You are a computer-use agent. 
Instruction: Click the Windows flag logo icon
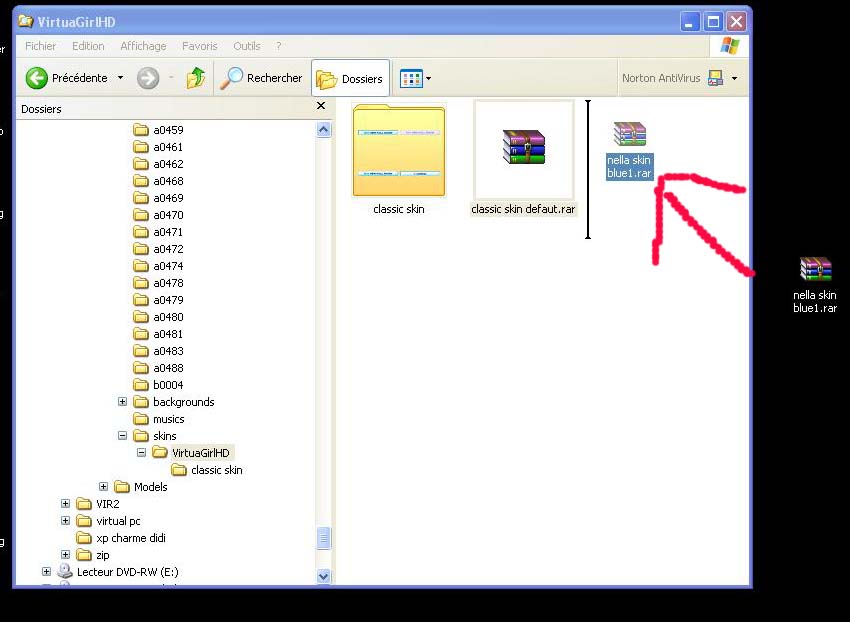point(730,46)
